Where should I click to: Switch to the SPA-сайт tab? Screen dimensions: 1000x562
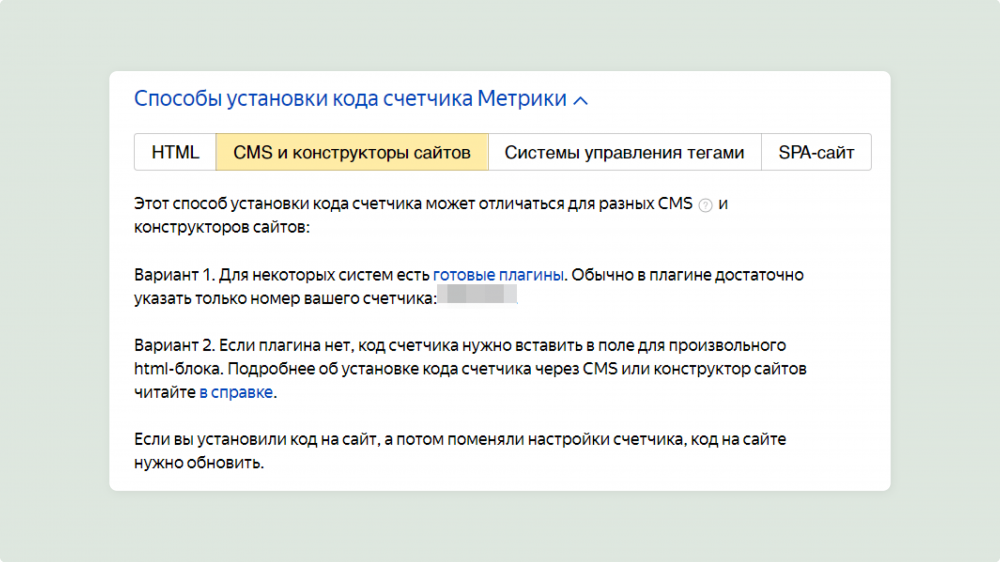[x=816, y=152]
